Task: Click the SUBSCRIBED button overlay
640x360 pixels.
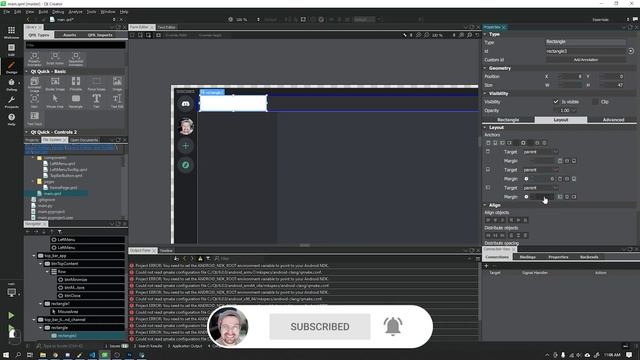Action: pos(320,327)
